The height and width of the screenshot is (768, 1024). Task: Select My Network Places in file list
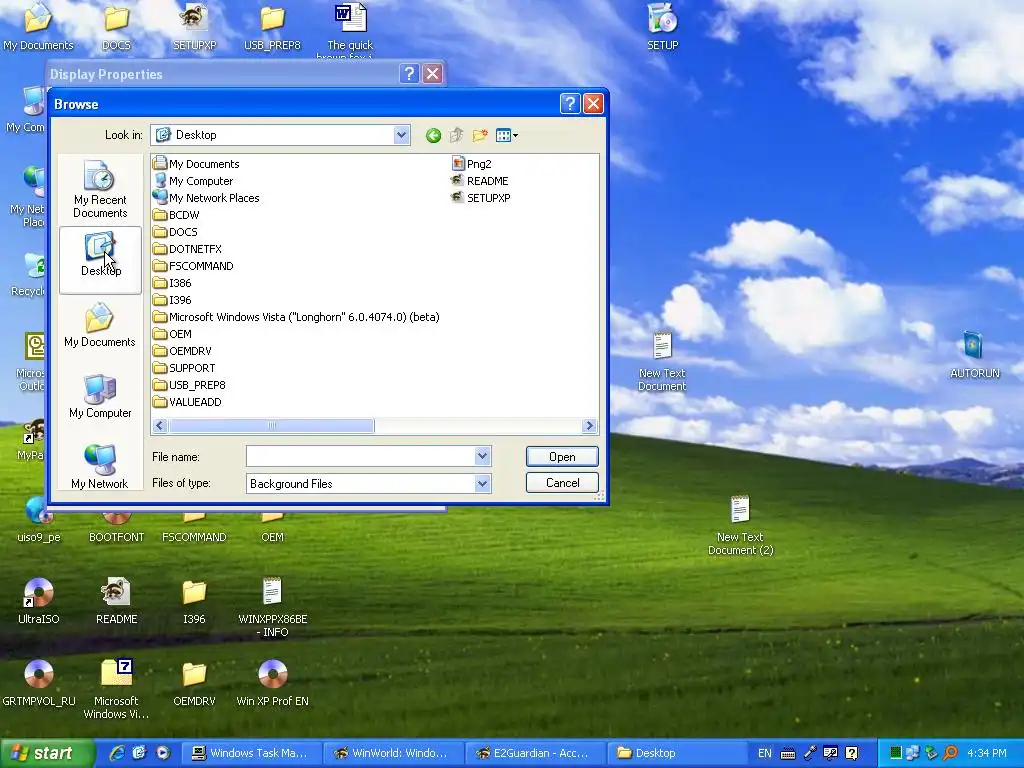click(x=206, y=198)
